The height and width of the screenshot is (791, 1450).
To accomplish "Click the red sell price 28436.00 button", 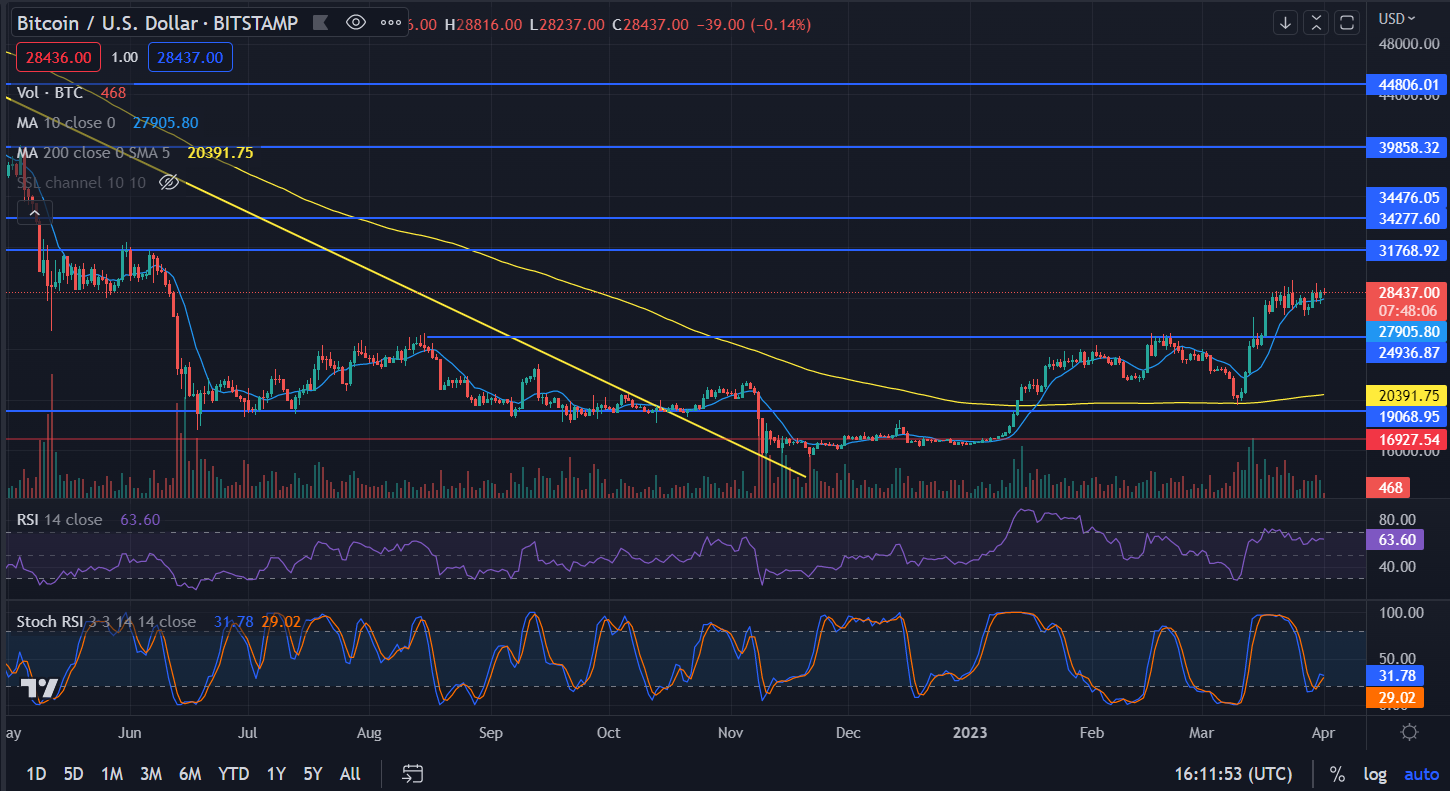I will pyautogui.click(x=59, y=58).
